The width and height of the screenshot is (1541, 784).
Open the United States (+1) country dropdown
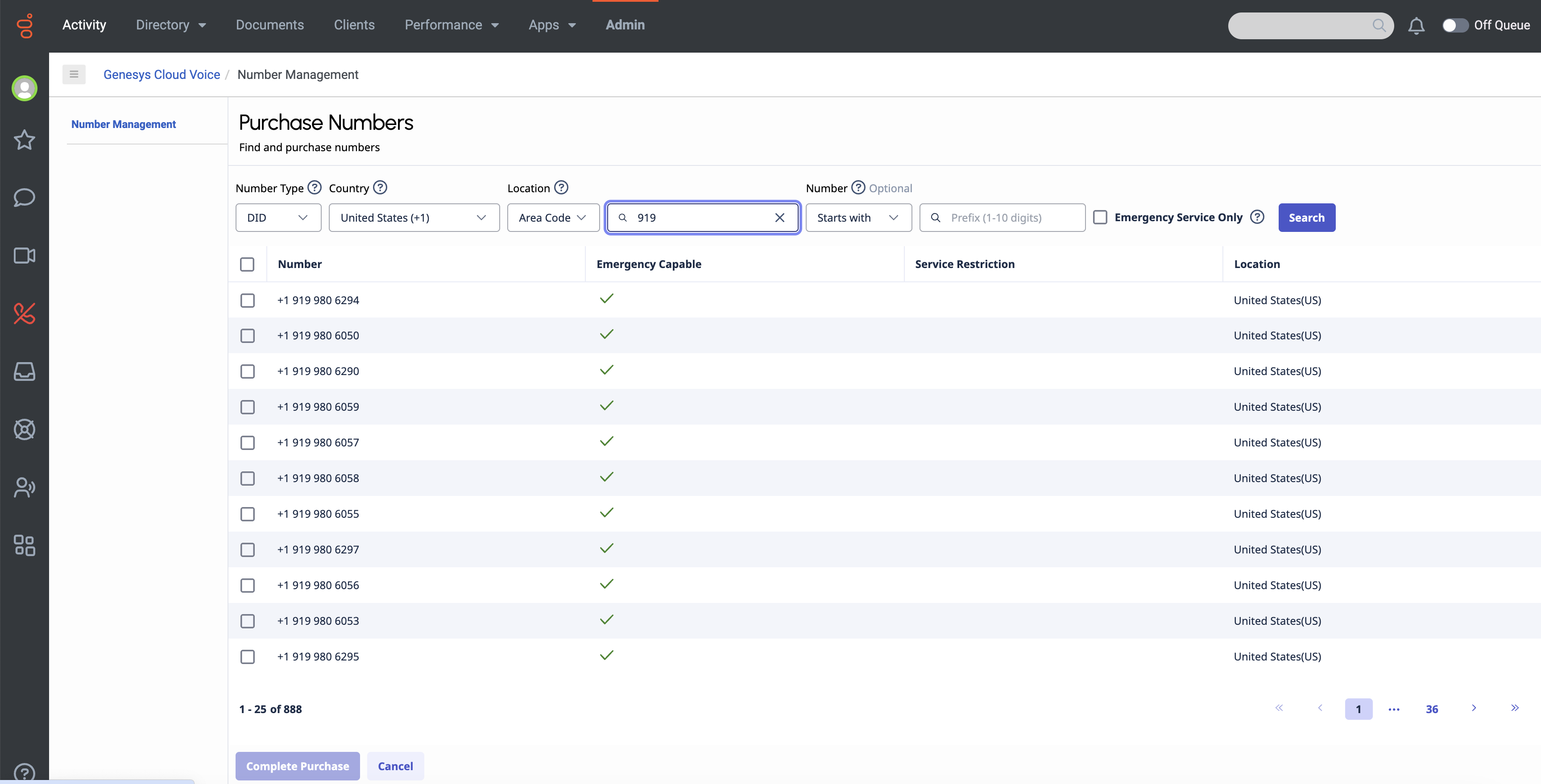coord(414,218)
